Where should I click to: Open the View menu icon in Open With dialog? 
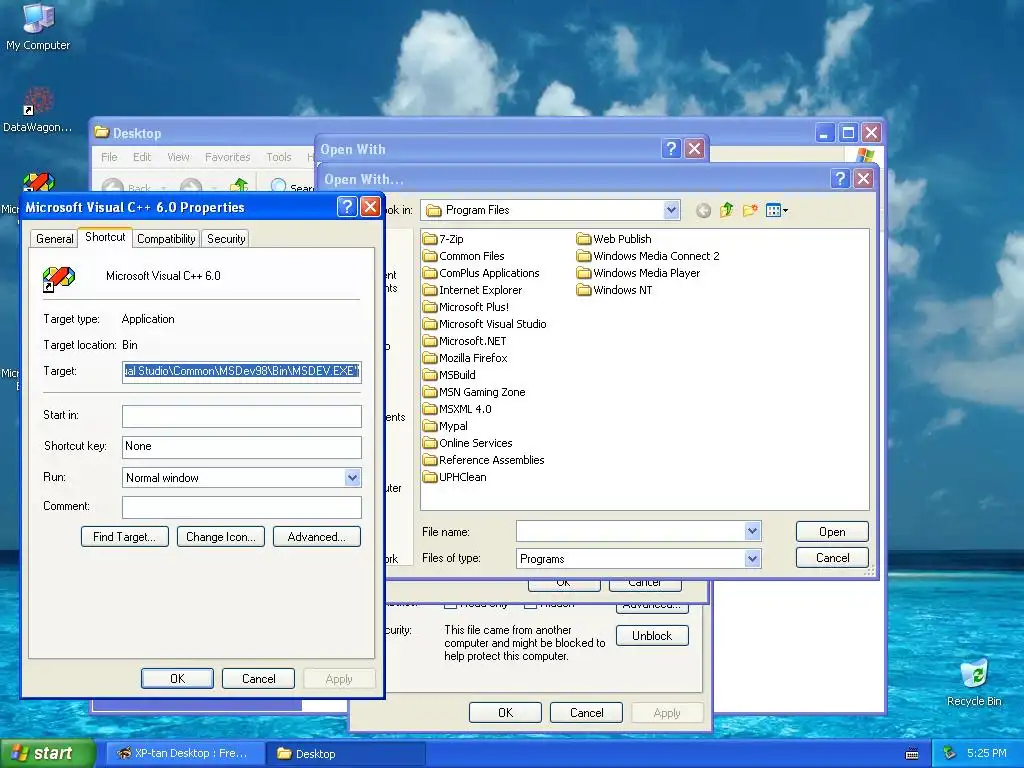click(x=776, y=210)
